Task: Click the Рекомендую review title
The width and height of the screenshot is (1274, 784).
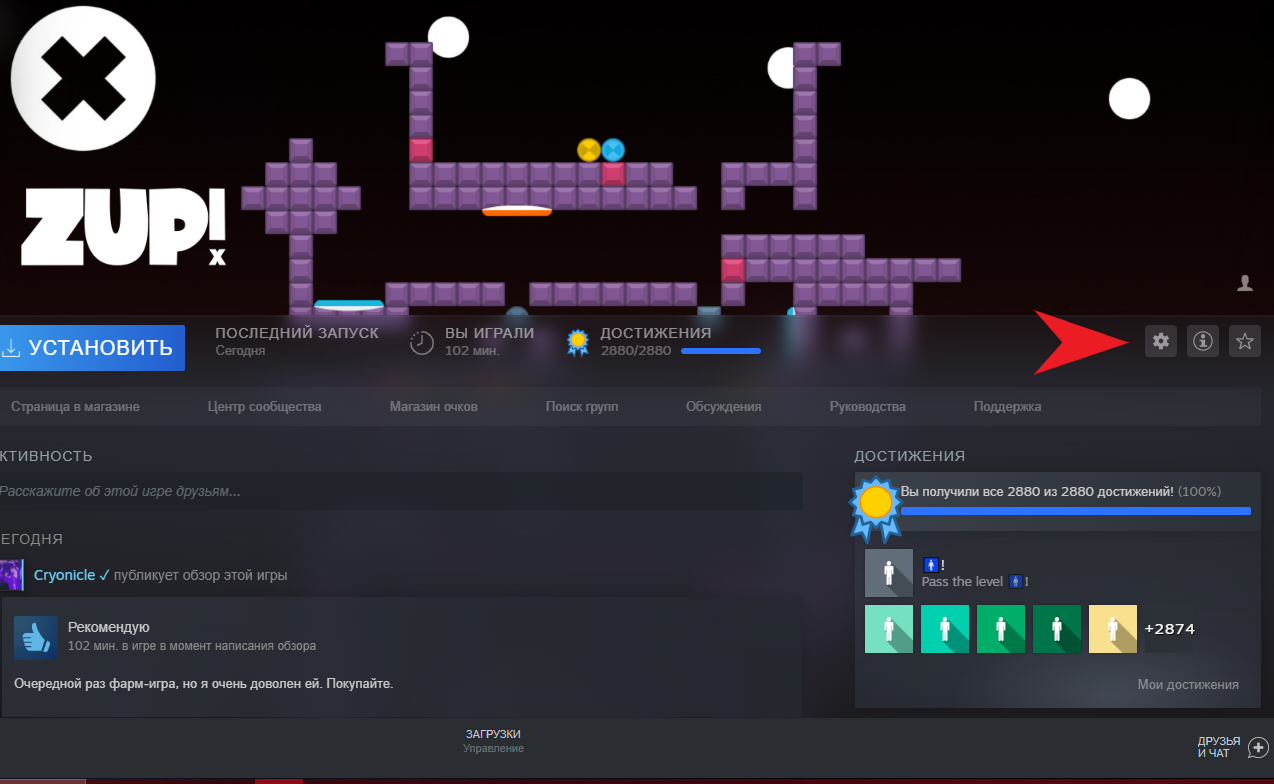Action: pos(108,627)
